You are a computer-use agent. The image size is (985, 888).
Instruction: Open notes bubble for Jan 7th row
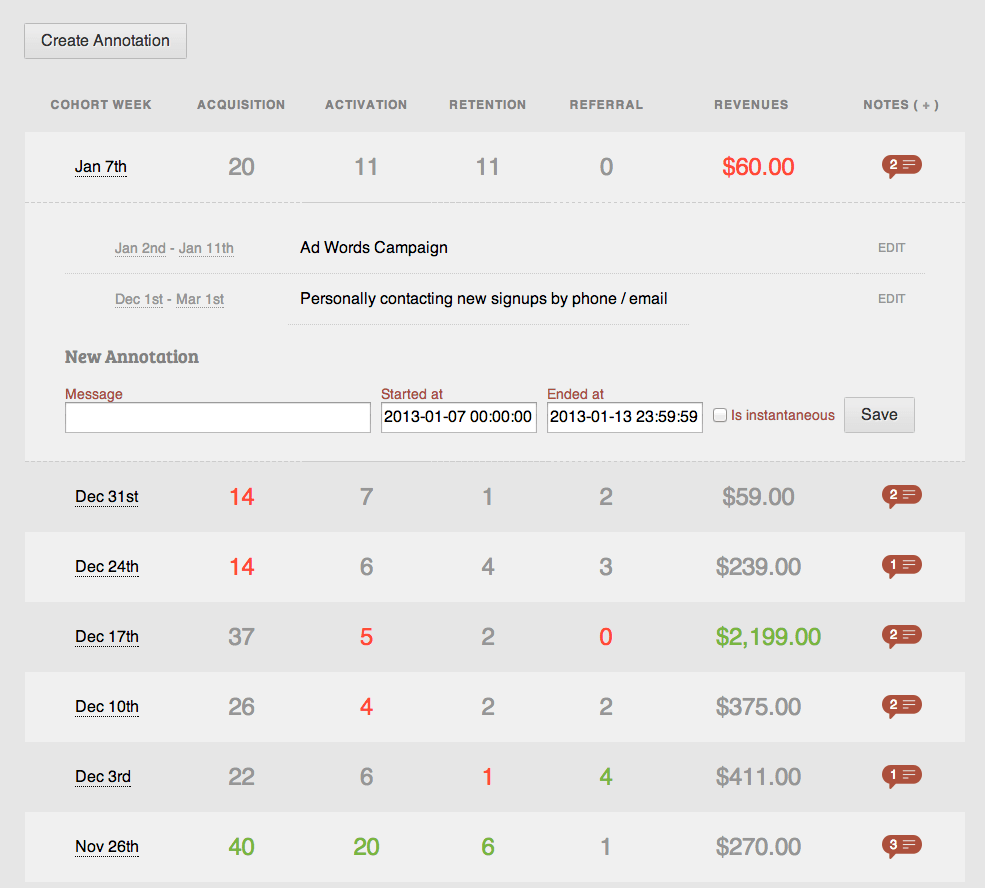pyautogui.click(x=901, y=166)
